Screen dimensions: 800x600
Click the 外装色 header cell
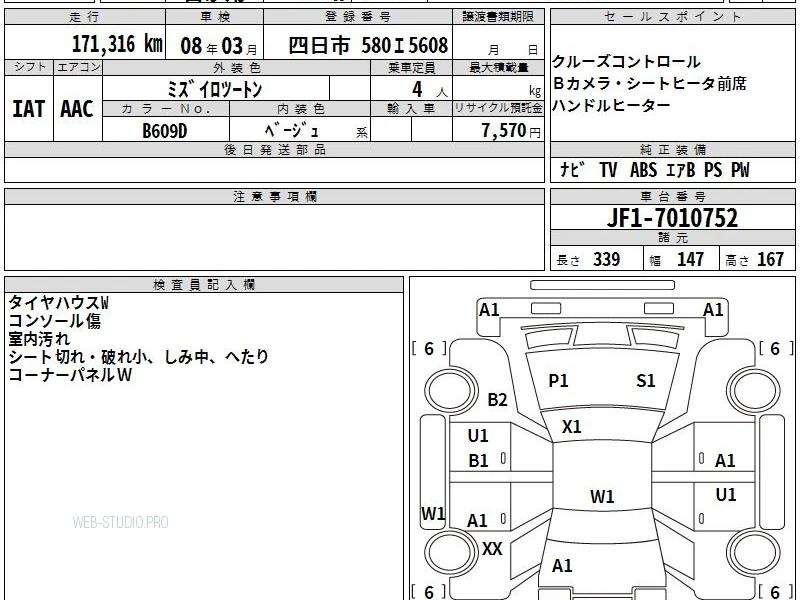pos(237,67)
